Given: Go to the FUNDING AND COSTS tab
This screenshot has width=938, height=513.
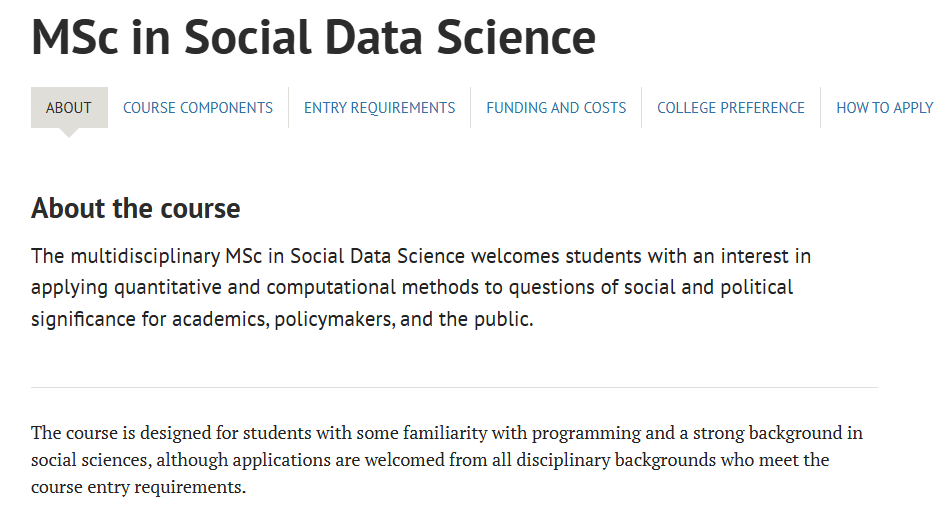Looking at the screenshot, I should (x=556, y=108).
